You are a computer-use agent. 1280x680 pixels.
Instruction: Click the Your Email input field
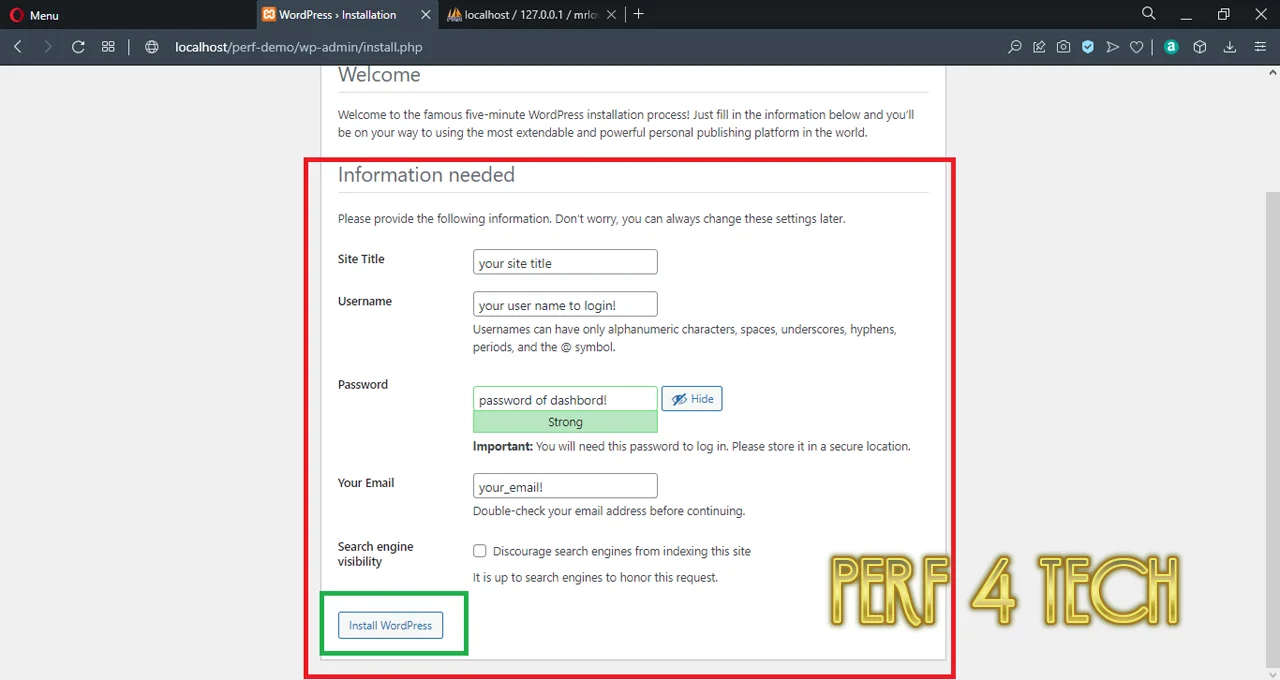565,486
